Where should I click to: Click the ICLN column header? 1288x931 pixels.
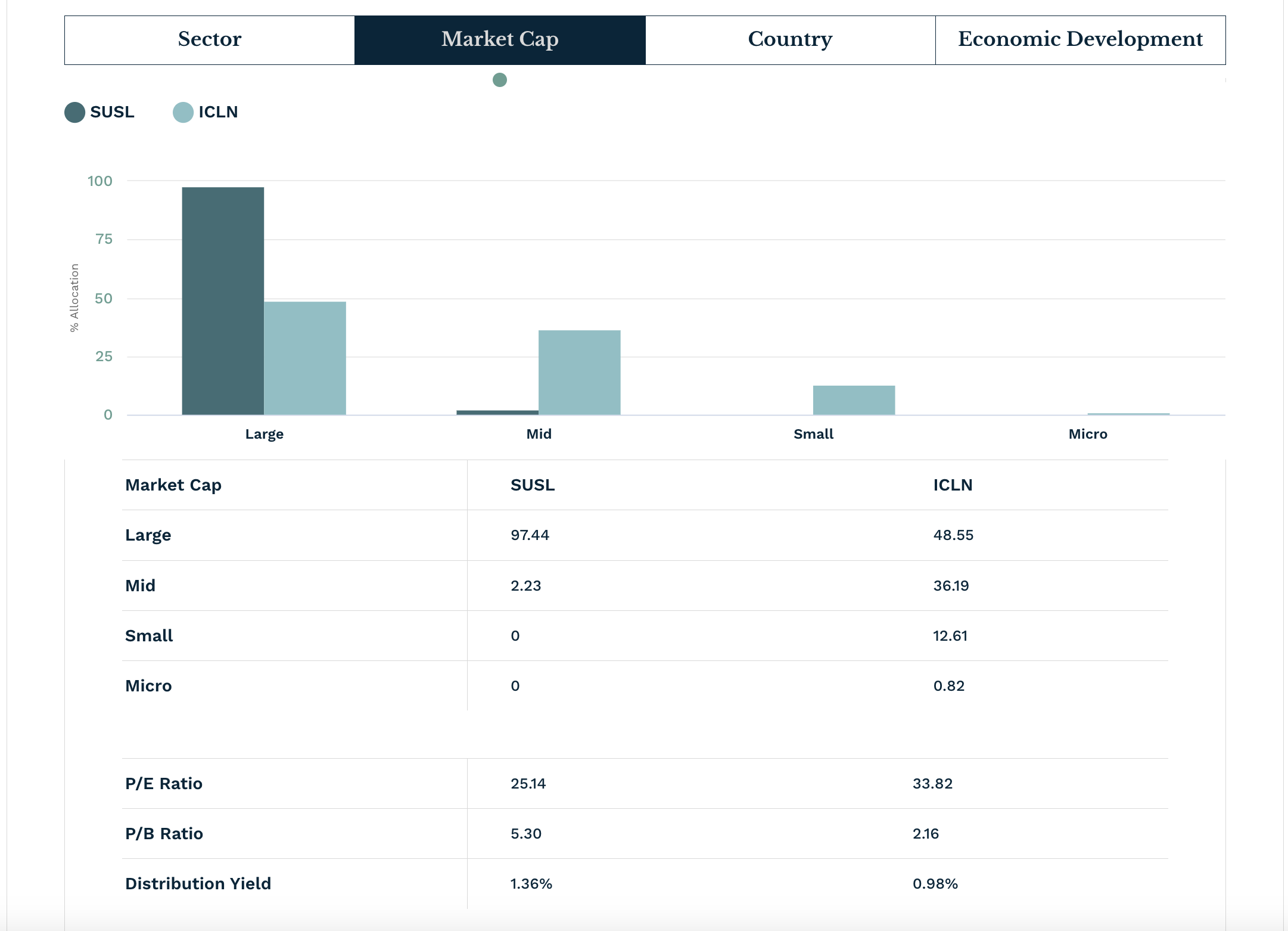pyautogui.click(x=953, y=485)
